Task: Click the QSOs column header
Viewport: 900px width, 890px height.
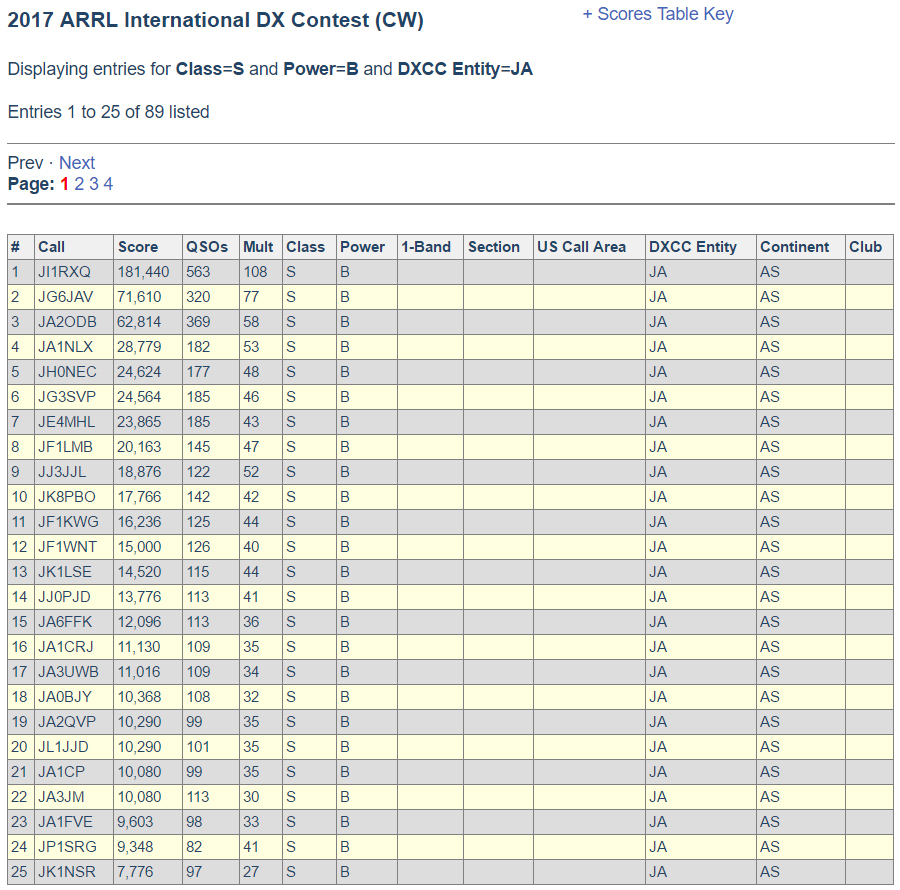Action: pyautogui.click(x=207, y=247)
